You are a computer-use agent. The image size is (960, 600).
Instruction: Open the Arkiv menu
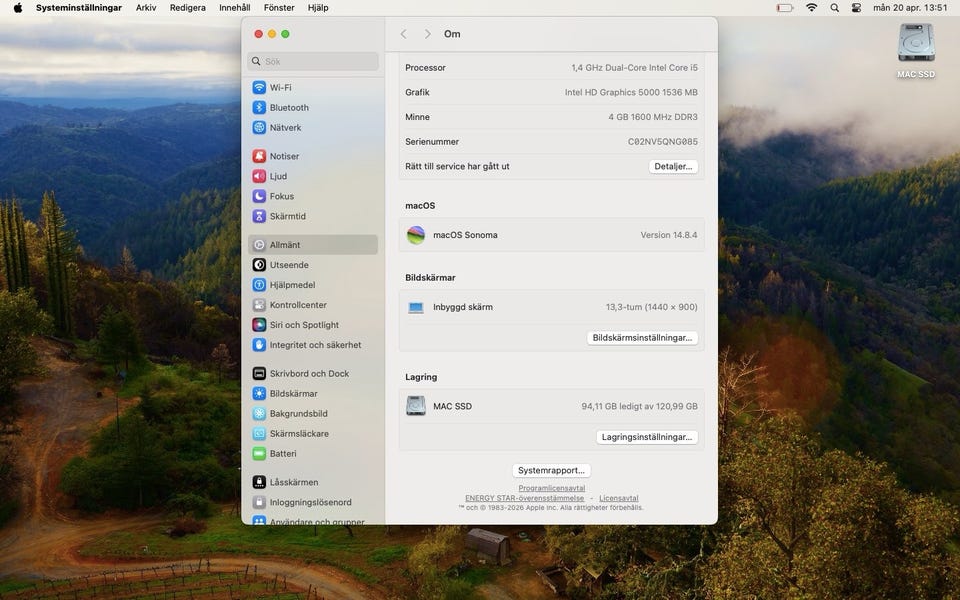[x=146, y=8]
